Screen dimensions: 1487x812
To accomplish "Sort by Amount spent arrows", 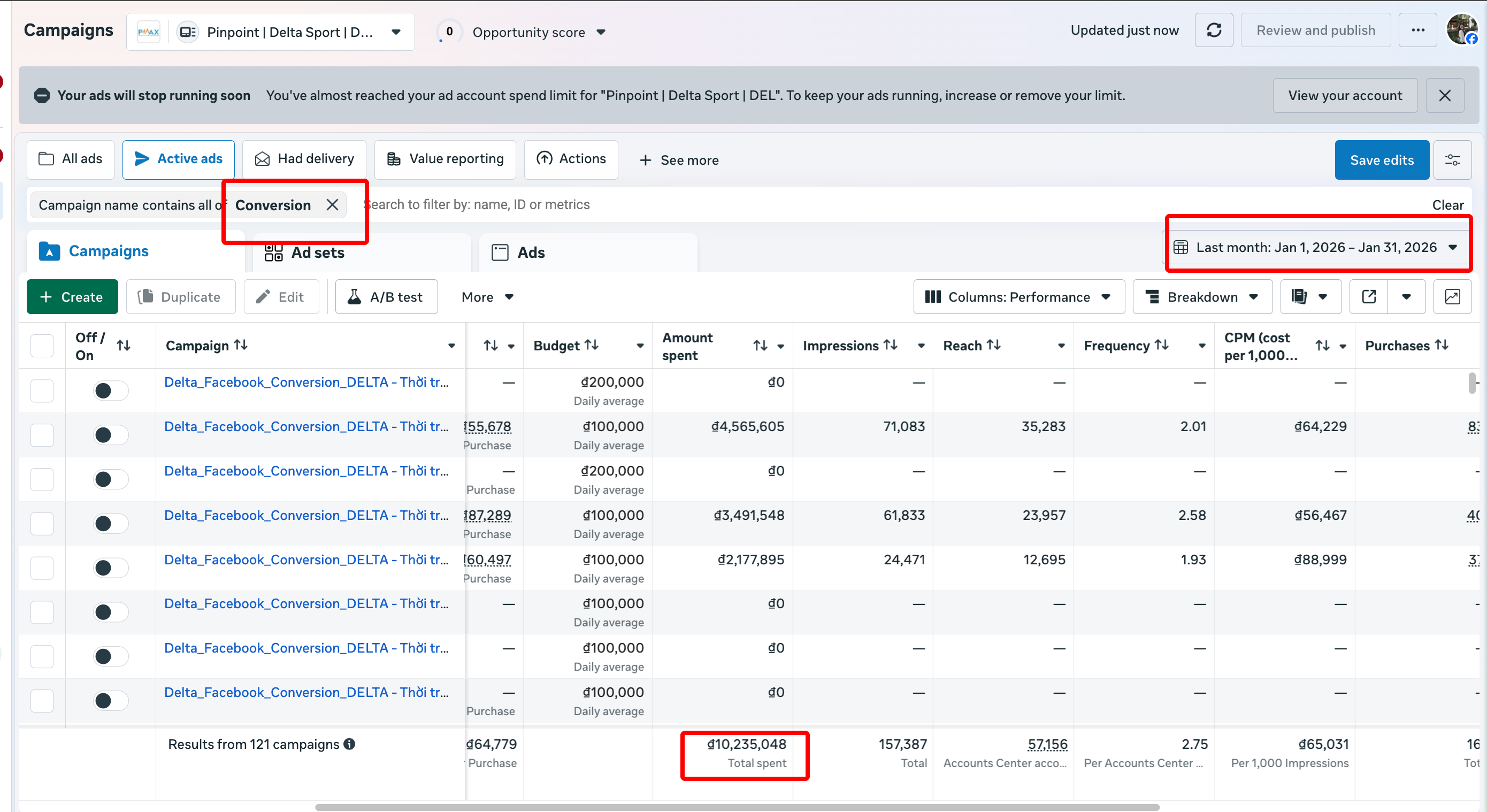I will tap(760, 346).
